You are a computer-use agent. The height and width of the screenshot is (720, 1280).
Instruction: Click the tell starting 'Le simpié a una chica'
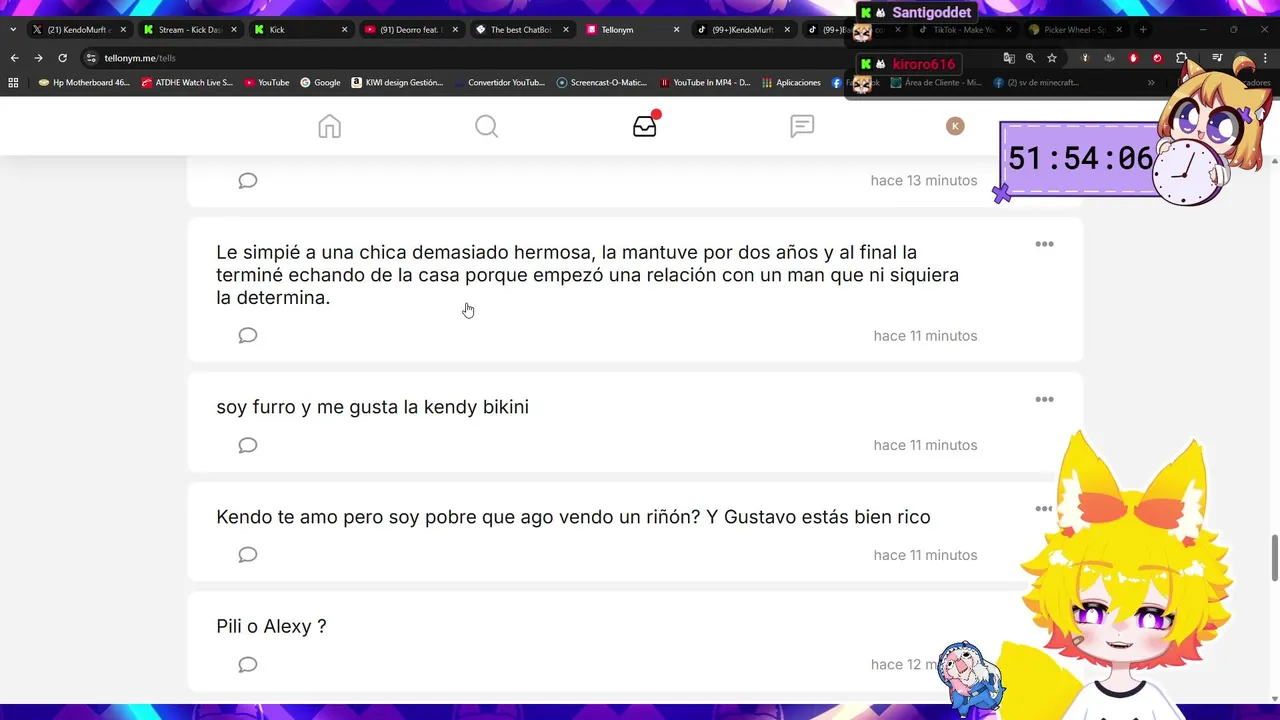pyautogui.click(x=587, y=275)
